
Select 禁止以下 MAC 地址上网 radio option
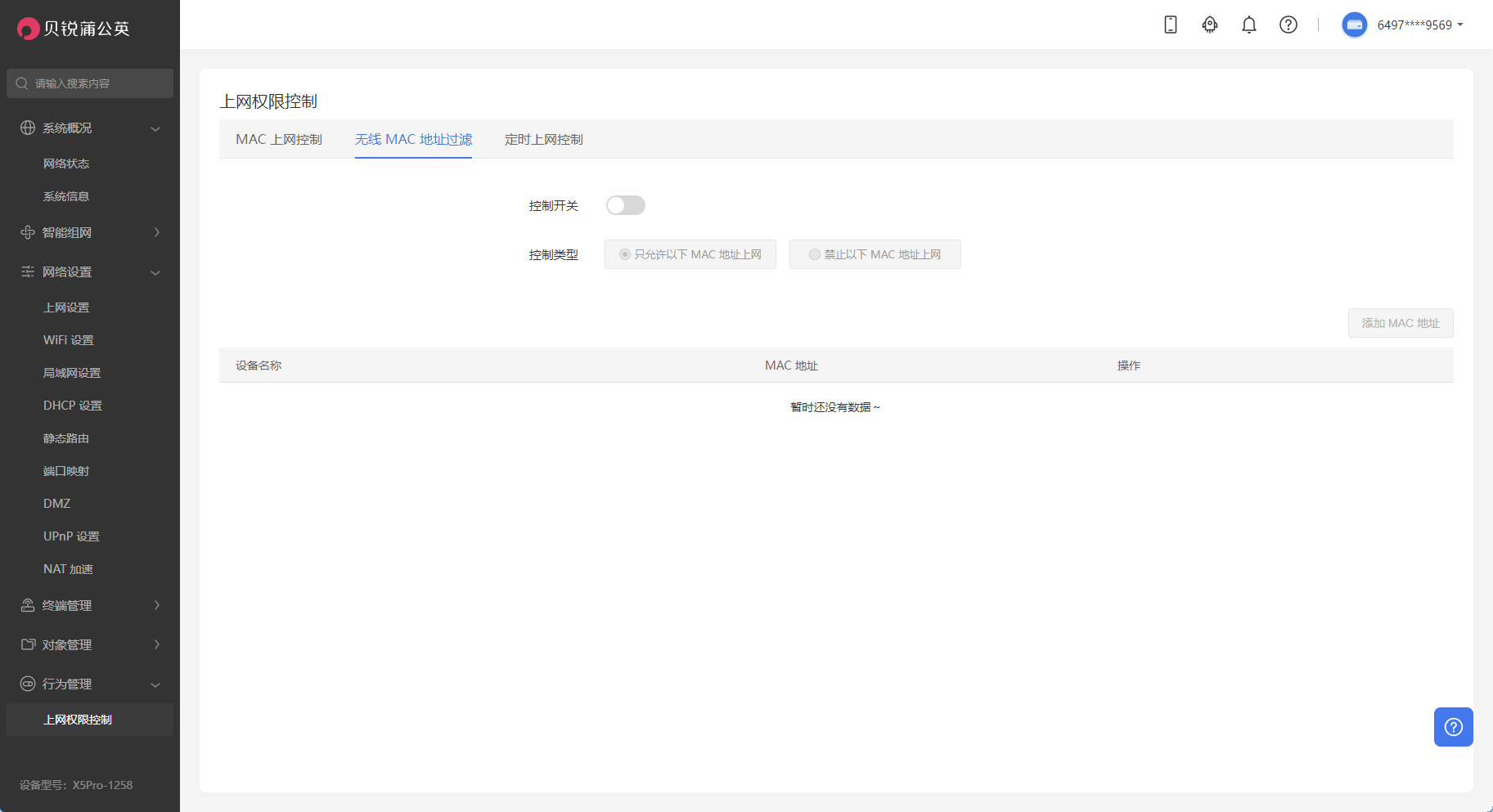[814, 254]
